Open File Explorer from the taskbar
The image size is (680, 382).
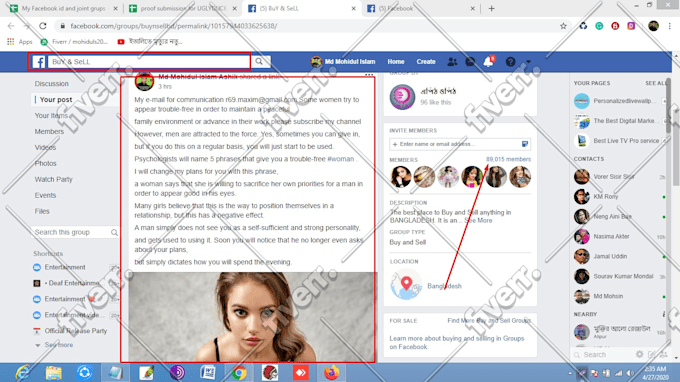tap(53, 372)
